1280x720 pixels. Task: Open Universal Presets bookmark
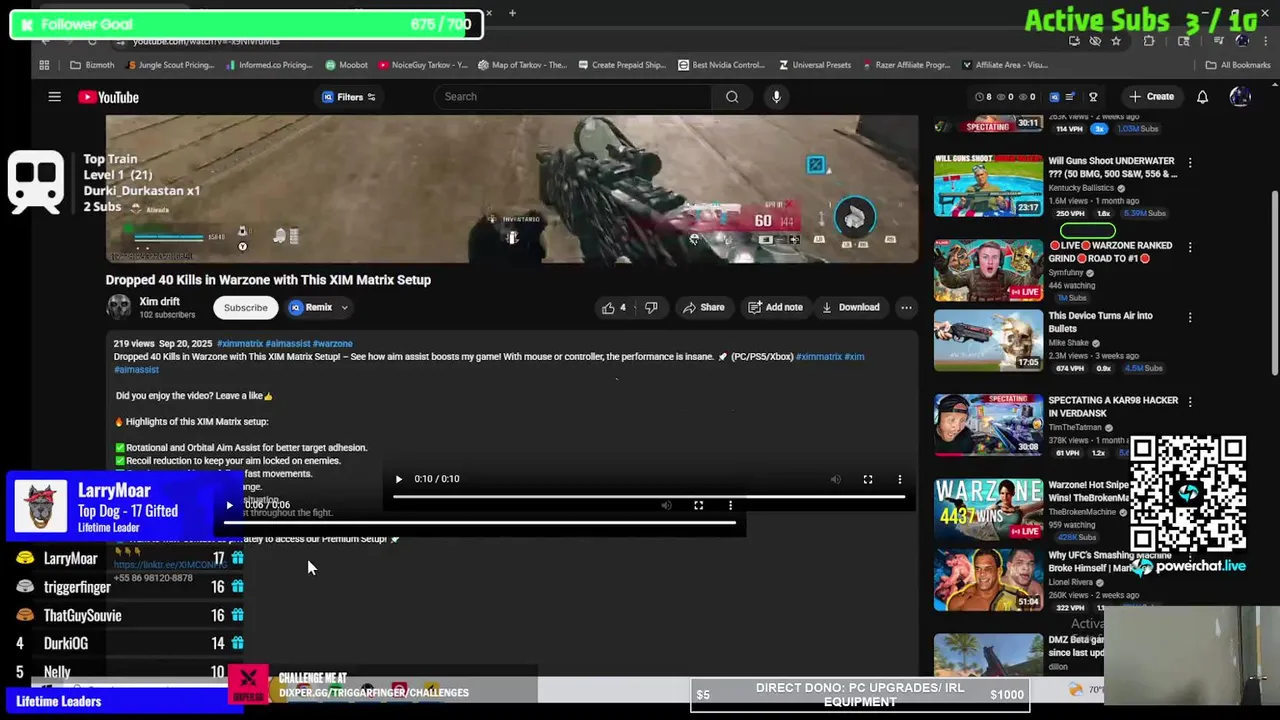[x=814, y=65]
